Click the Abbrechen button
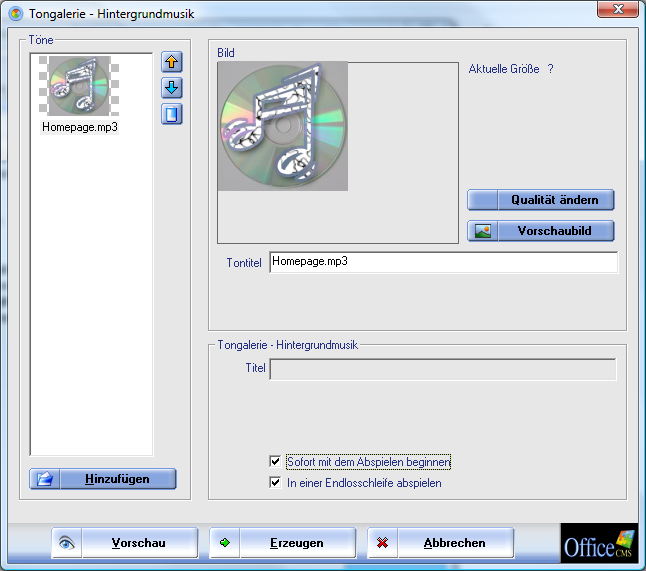 pos(441,543)
